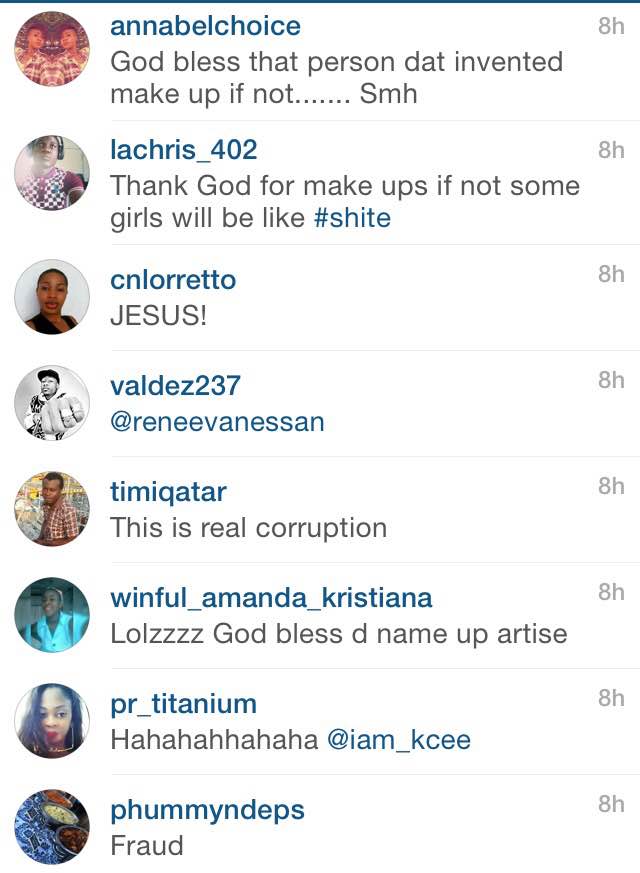
Task: Tap valdez237's black-and-white avatar
Action: 52,403
